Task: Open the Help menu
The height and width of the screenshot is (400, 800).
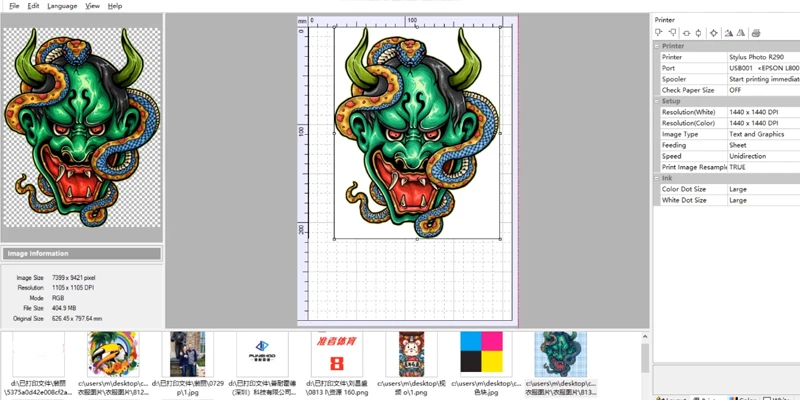Action: [115, 6]
